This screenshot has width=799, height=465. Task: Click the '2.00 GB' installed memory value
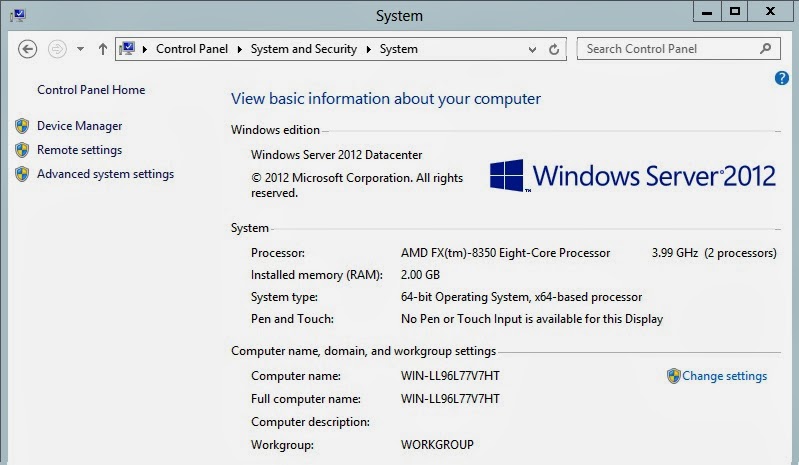click(x=420, y=275)
